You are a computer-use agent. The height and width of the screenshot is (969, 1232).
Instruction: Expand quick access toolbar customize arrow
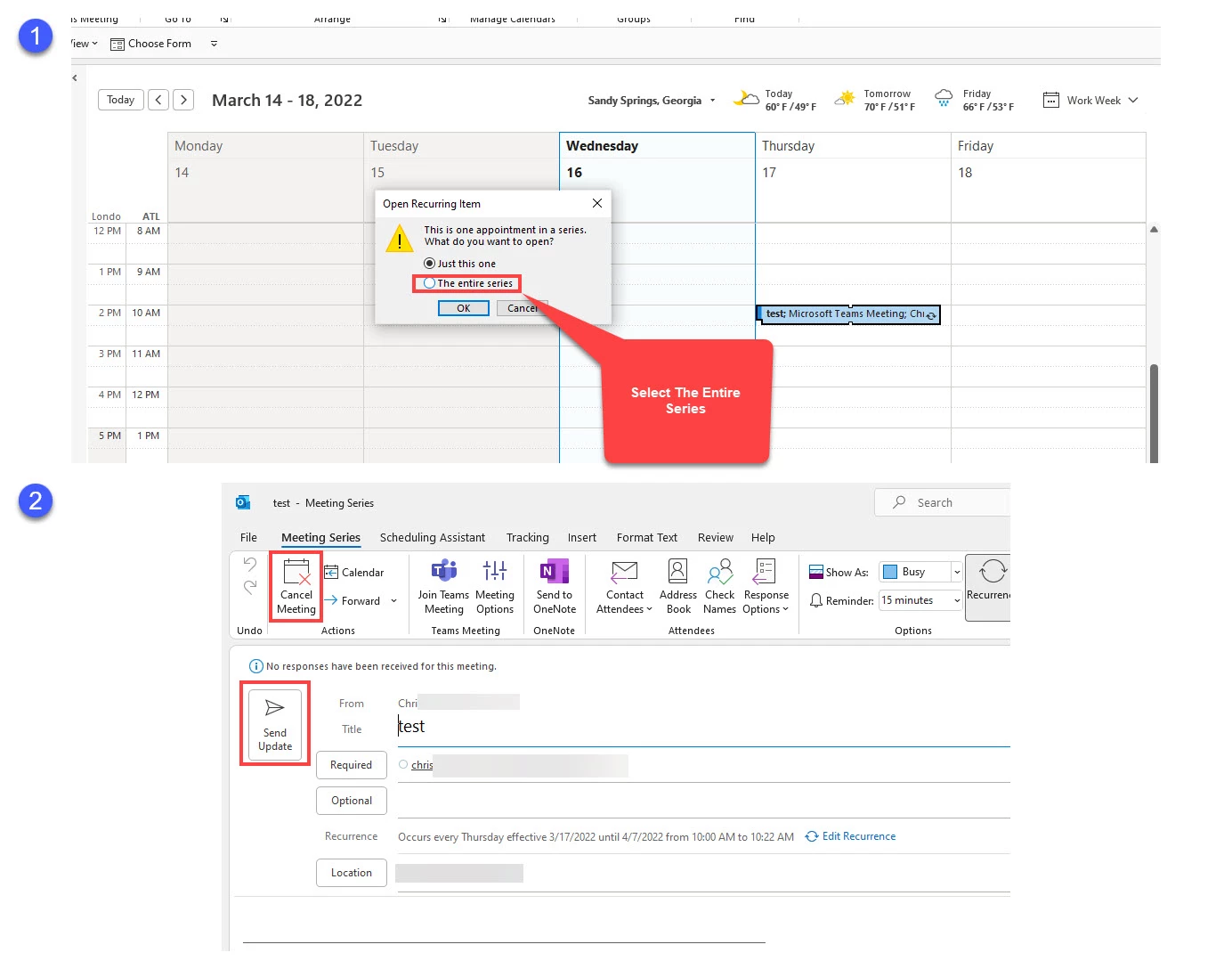(x=214, y=44)
